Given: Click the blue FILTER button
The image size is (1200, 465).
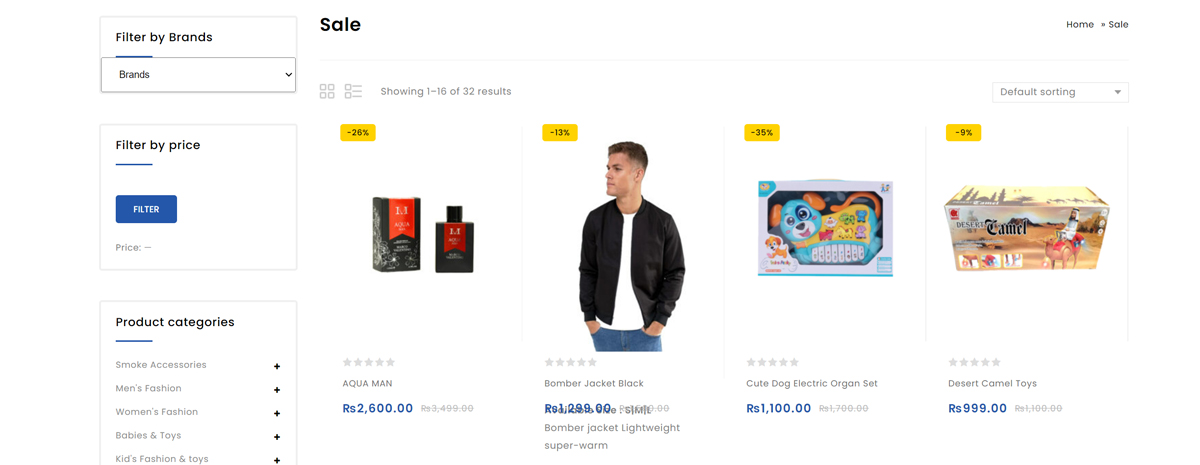Looking at the screenshot, I should click(x=146, y=209).
